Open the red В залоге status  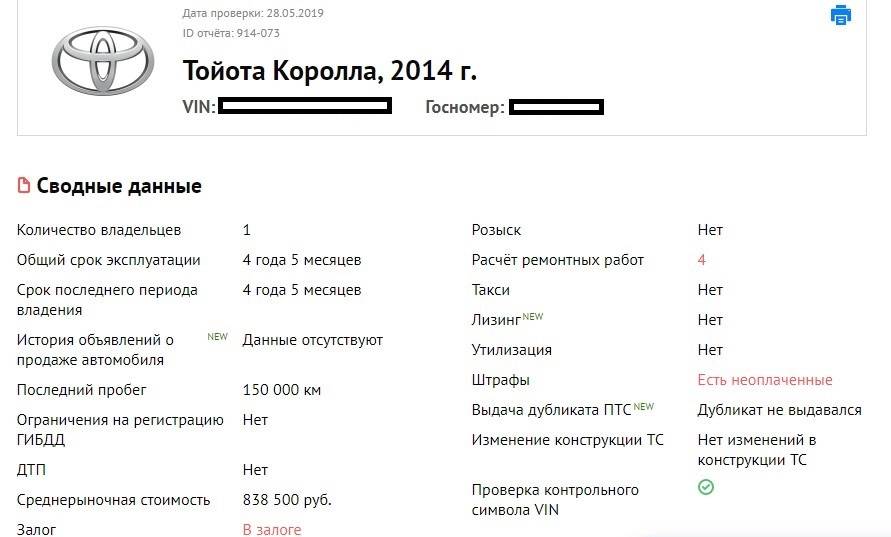point(272,529)
